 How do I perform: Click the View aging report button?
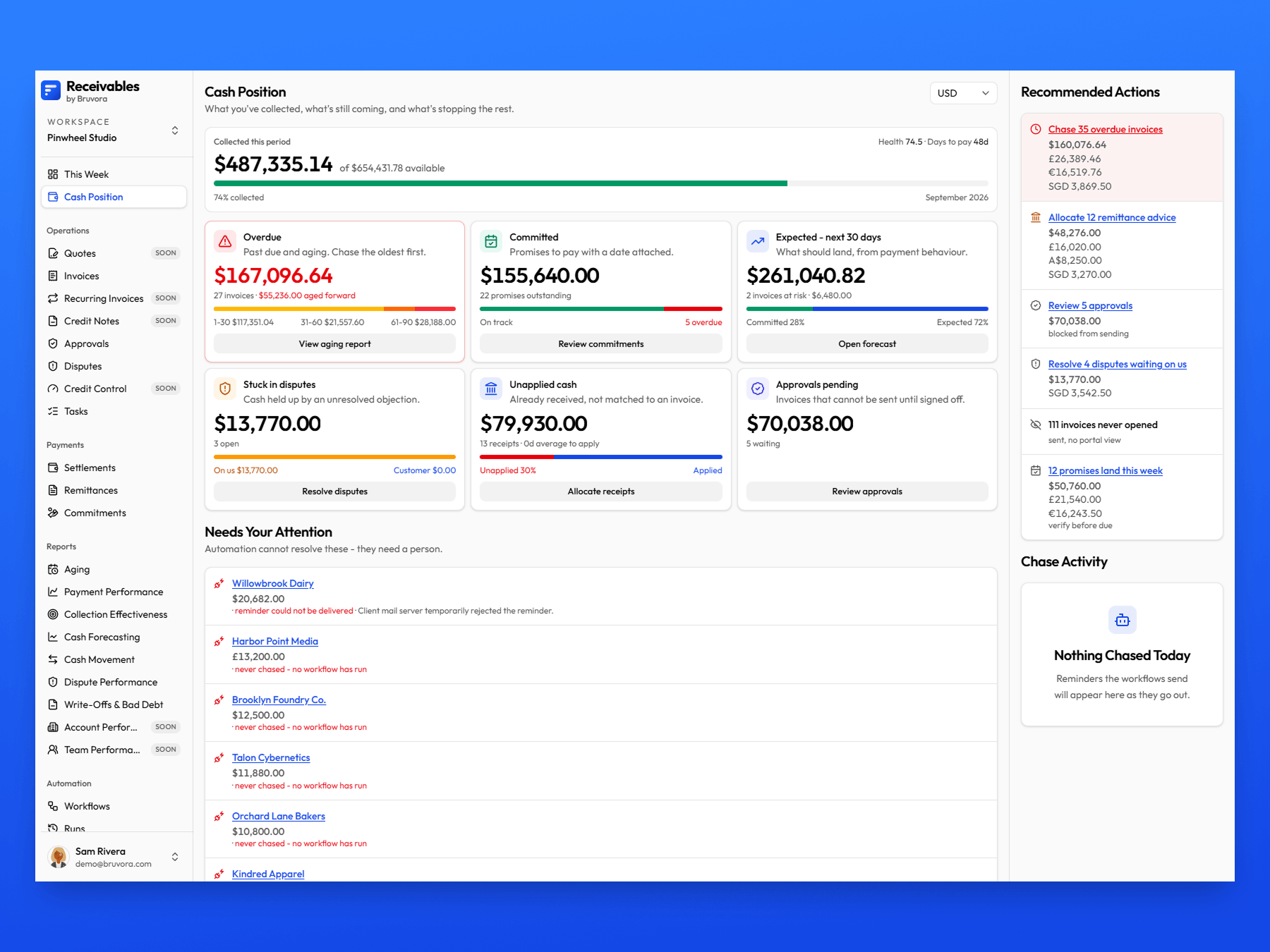pyautogui.click(x=334, y=344)
